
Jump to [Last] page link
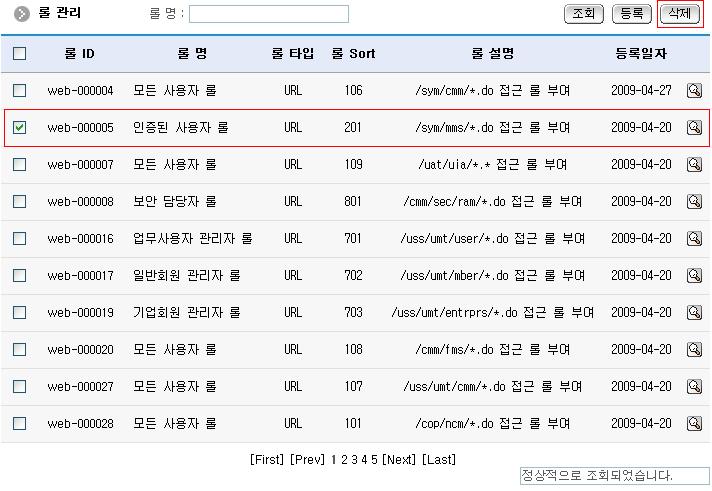click(439, 460)
